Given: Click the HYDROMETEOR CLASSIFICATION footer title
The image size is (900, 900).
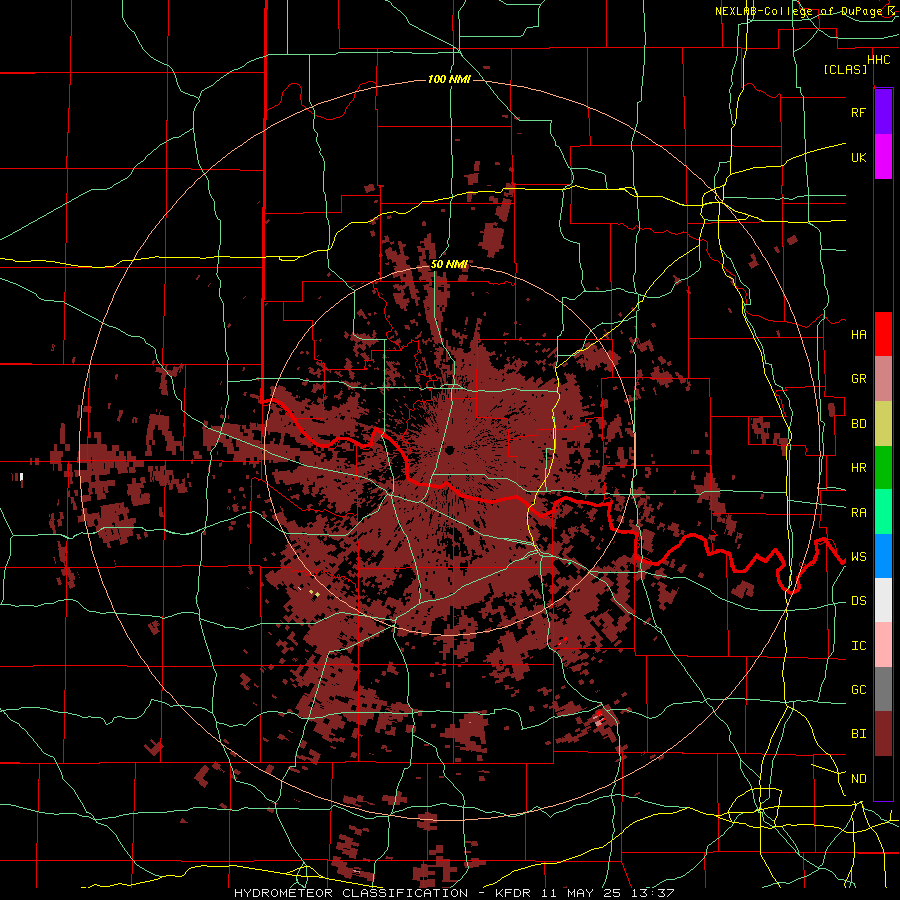Looking at the screenshot, I should click(351, 893).
